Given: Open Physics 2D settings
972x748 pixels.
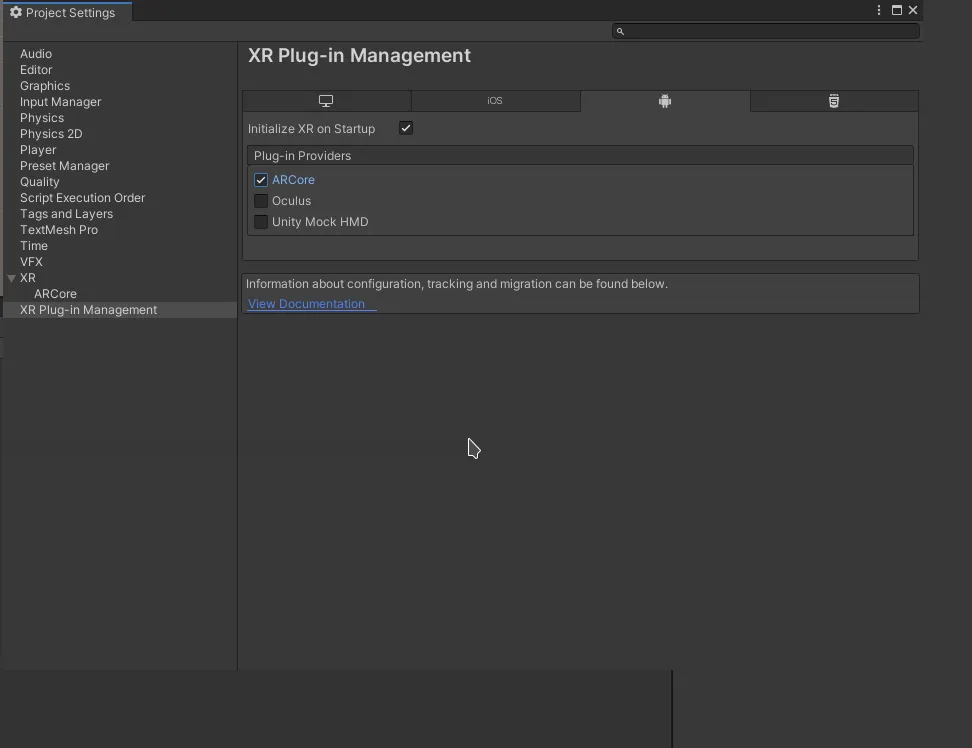Looking at the screenshot, I should [x=51, y=134].
